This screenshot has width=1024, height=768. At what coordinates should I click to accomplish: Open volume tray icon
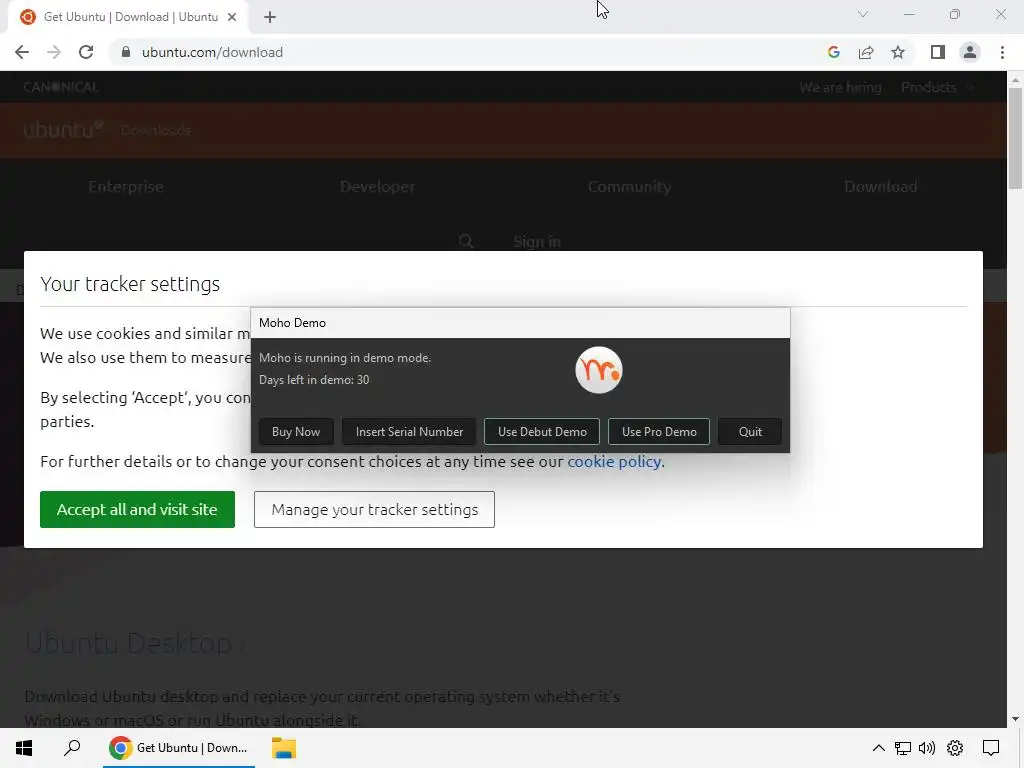927,748
